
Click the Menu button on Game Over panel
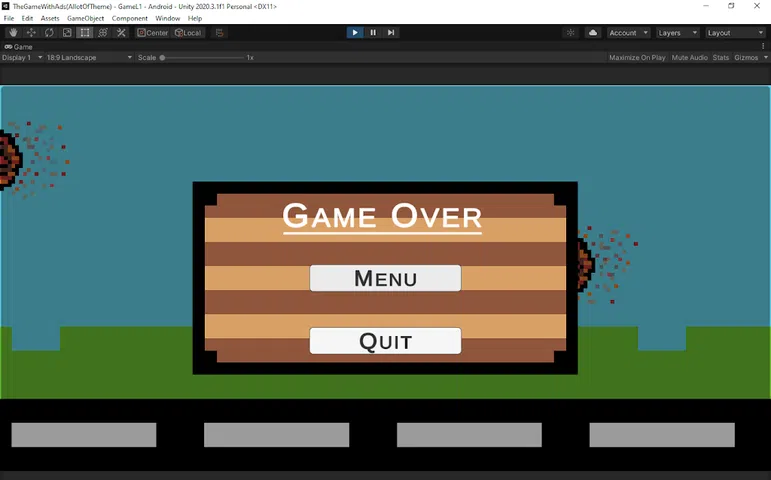tap(385, 279)
